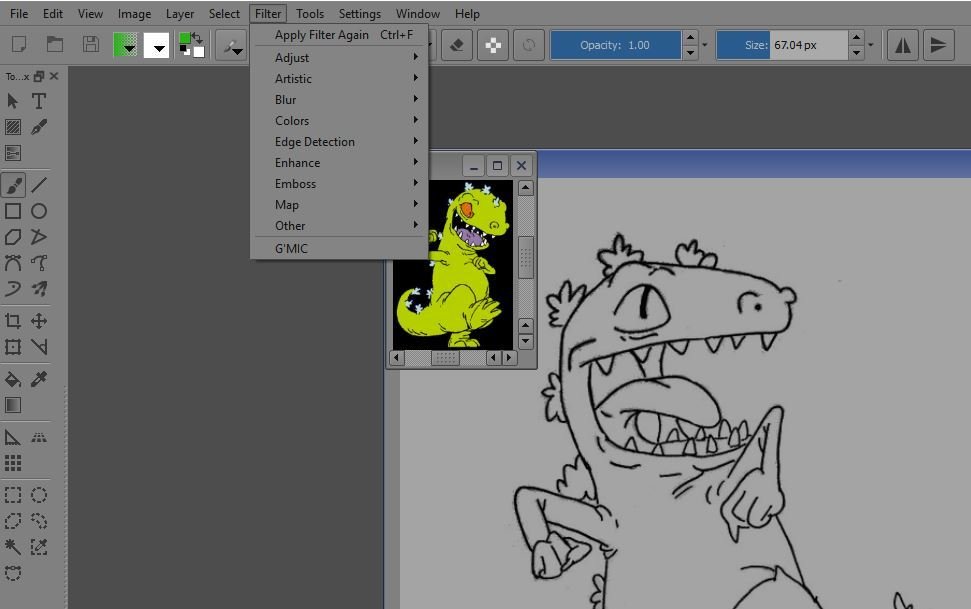Select the Gradient tool
971x609 pixels.
click(x=12, y=405)
